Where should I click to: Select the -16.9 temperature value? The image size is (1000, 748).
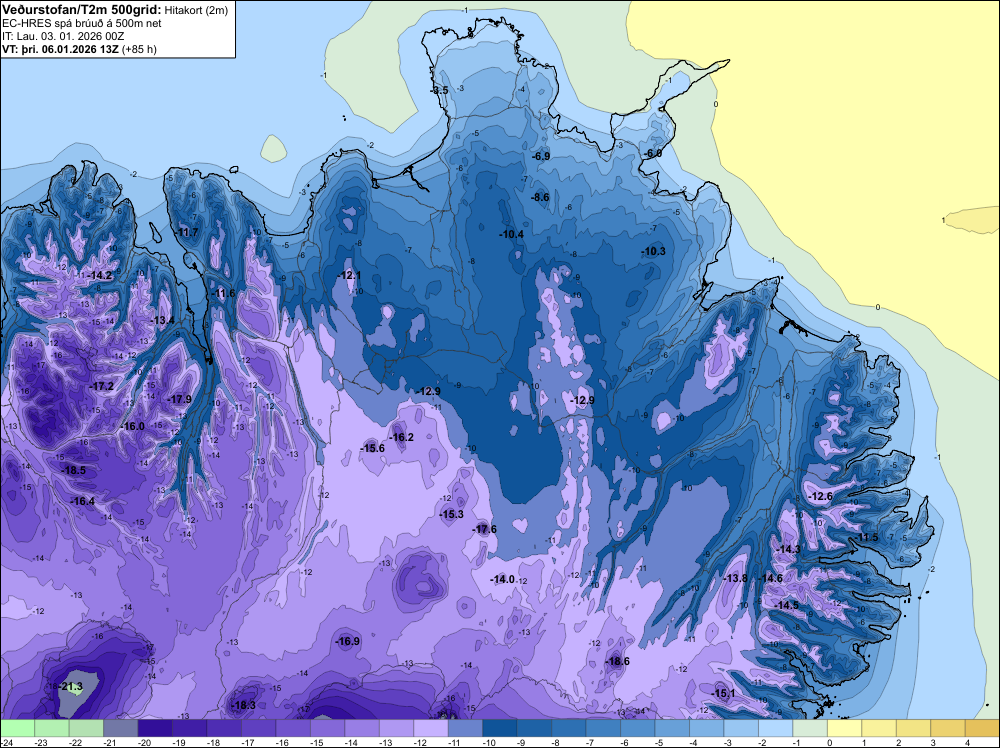(x=348, y=642)
